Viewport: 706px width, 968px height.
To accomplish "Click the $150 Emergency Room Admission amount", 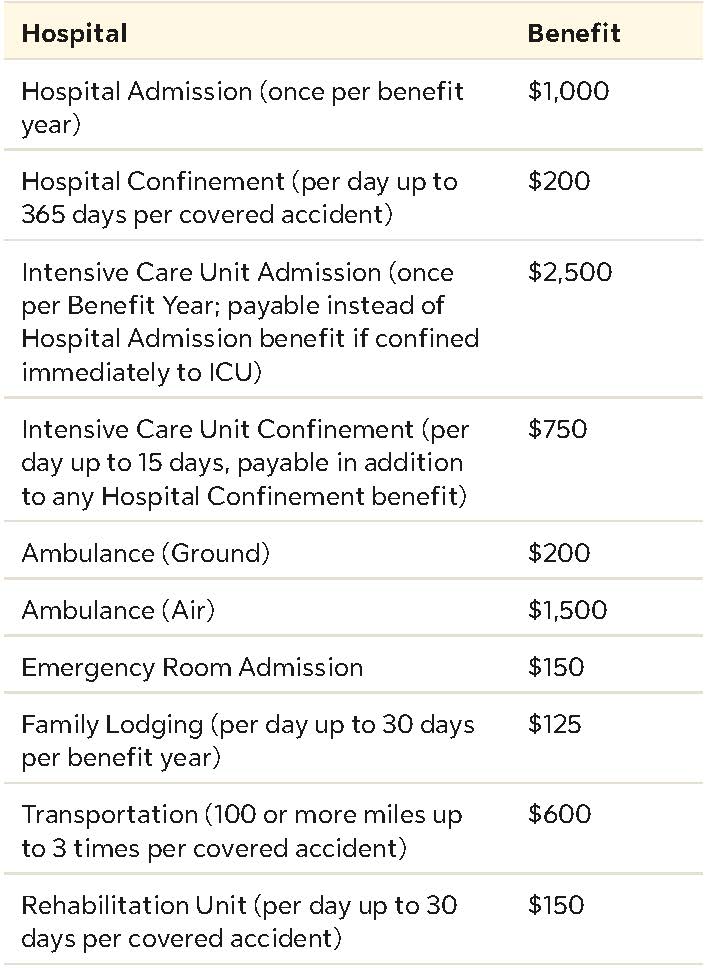I will pyautogui.click(x=556, y=667).
